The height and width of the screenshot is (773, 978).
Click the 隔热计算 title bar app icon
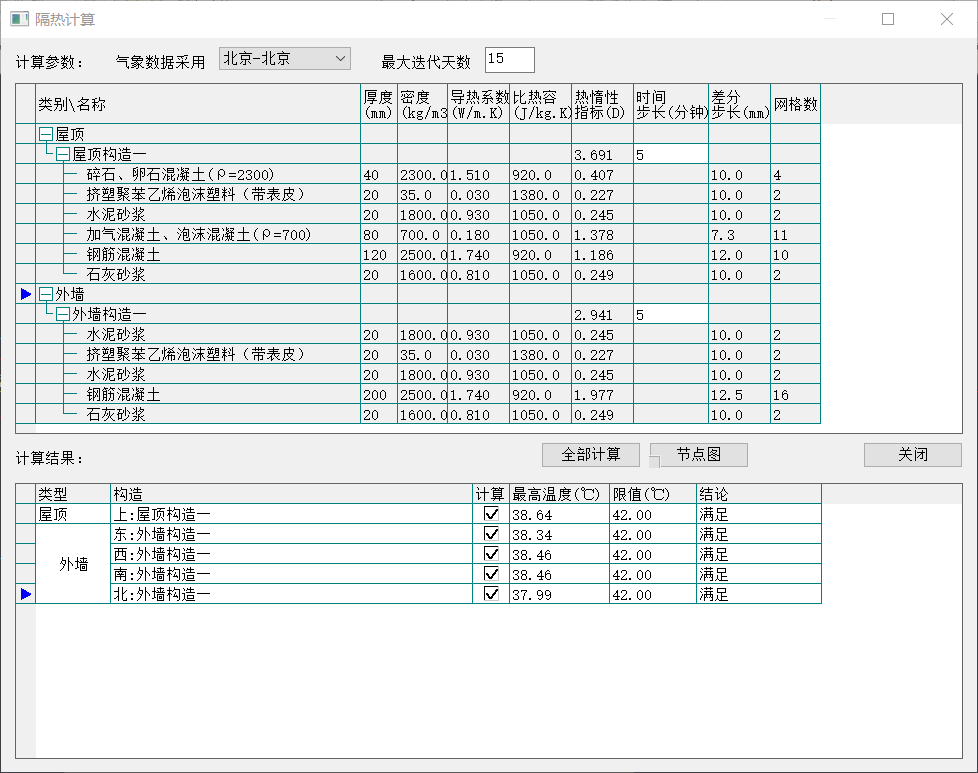(19, 19)
